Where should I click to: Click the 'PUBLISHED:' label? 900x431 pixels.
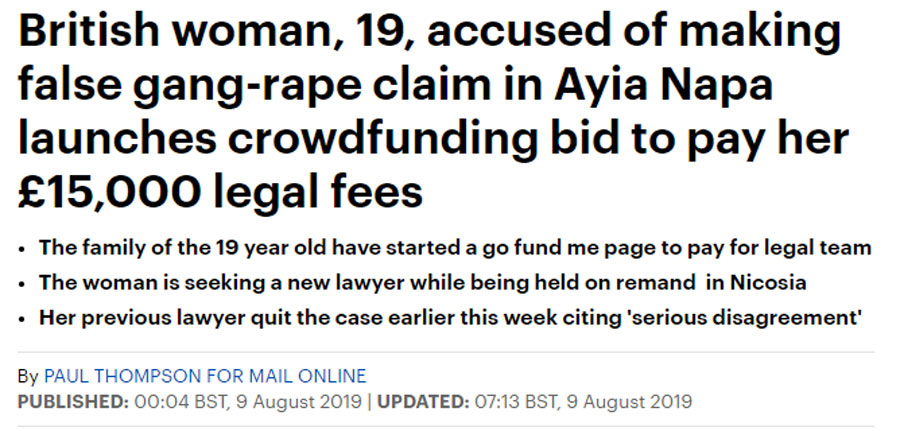(x=73, y=402)
